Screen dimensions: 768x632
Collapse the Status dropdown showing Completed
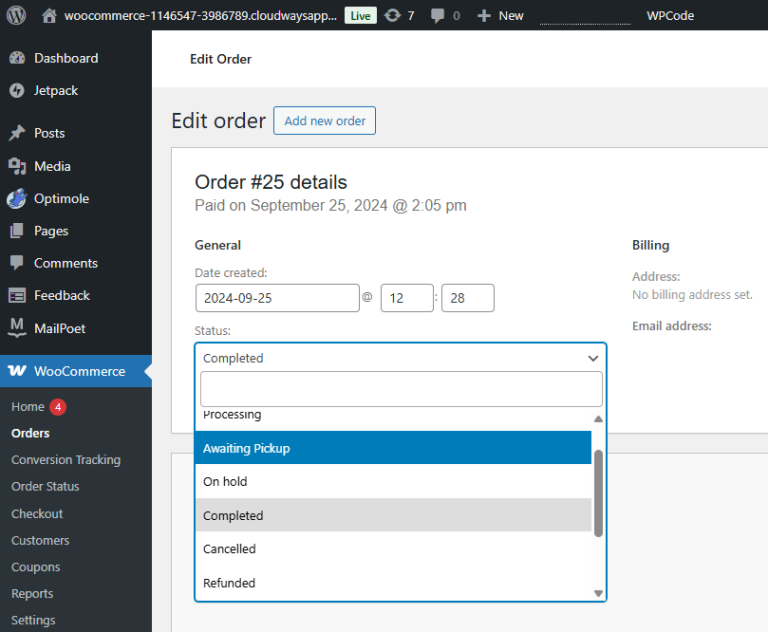[x=401, y=358]
